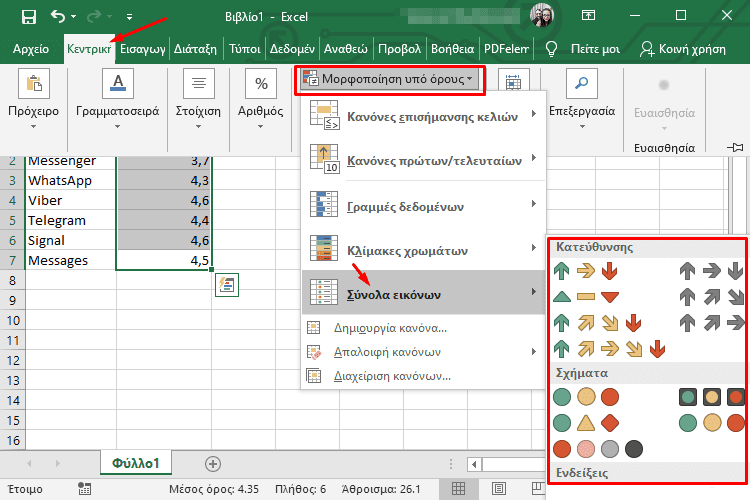Click Άθροισμα: 26.1 in status bar
This screenshot has height=500, width=750.
(x=381, y=489)
